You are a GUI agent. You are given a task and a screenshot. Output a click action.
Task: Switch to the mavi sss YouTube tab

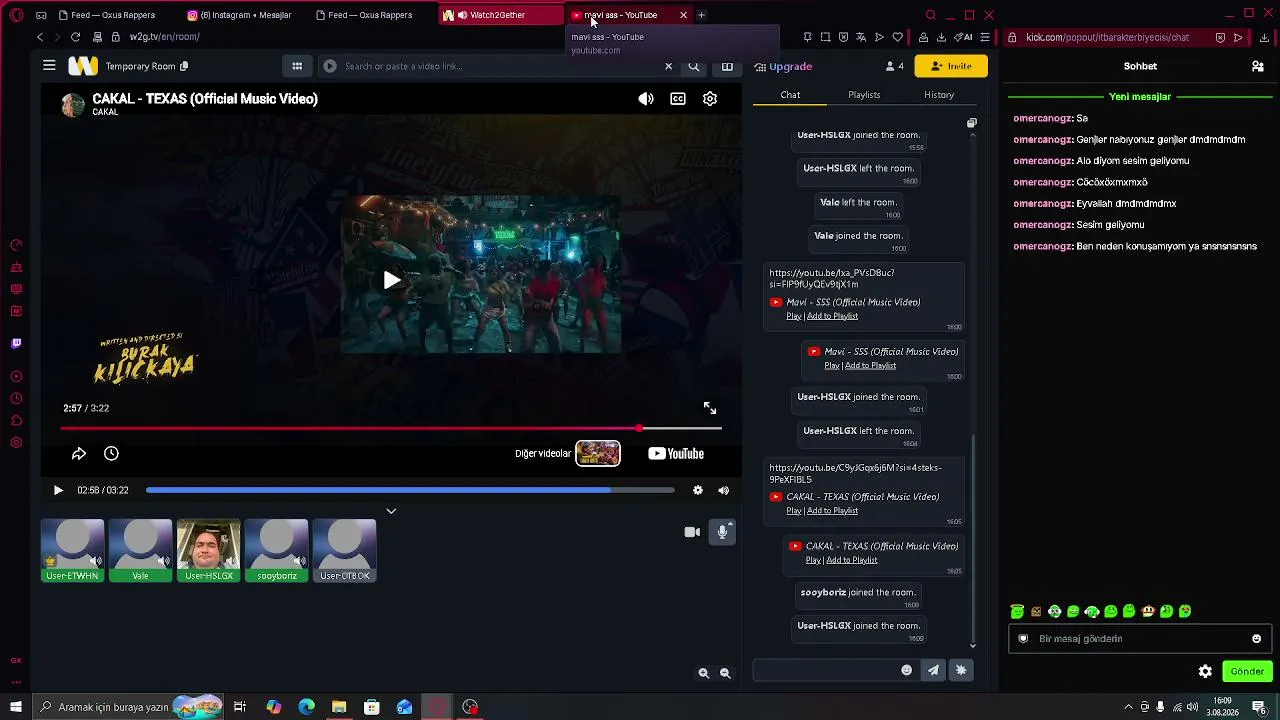tap(620, 15)
